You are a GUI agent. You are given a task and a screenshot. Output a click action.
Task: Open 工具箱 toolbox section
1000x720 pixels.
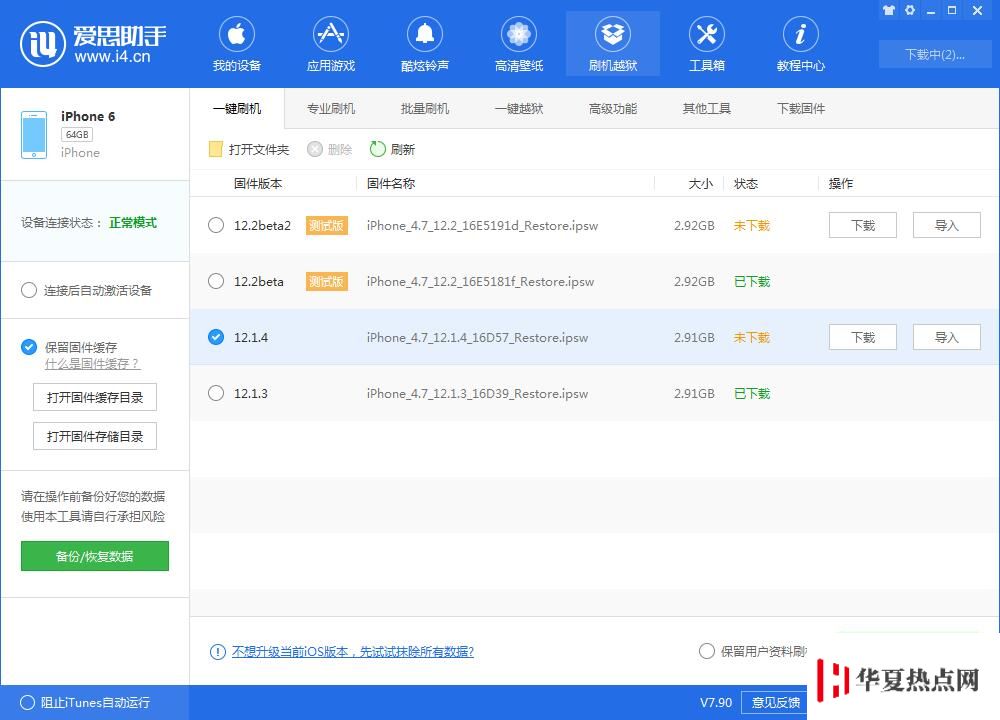pos(707,44)
